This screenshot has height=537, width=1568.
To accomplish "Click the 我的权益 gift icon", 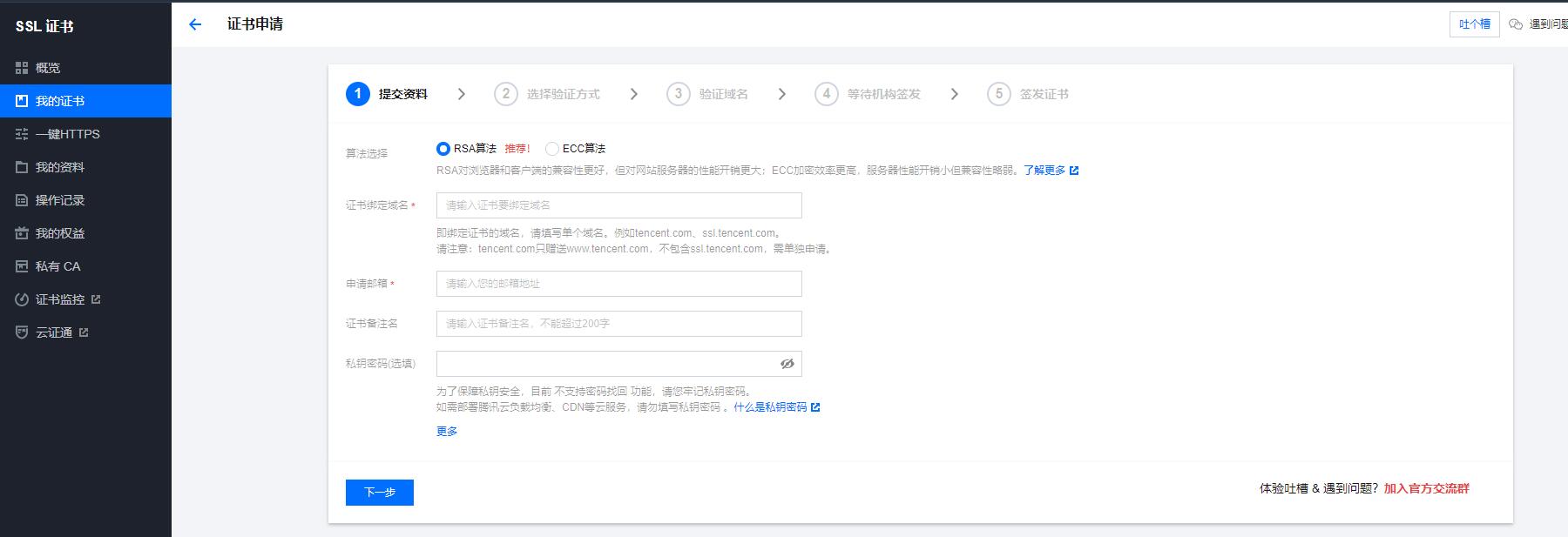I will click(22, 233).
